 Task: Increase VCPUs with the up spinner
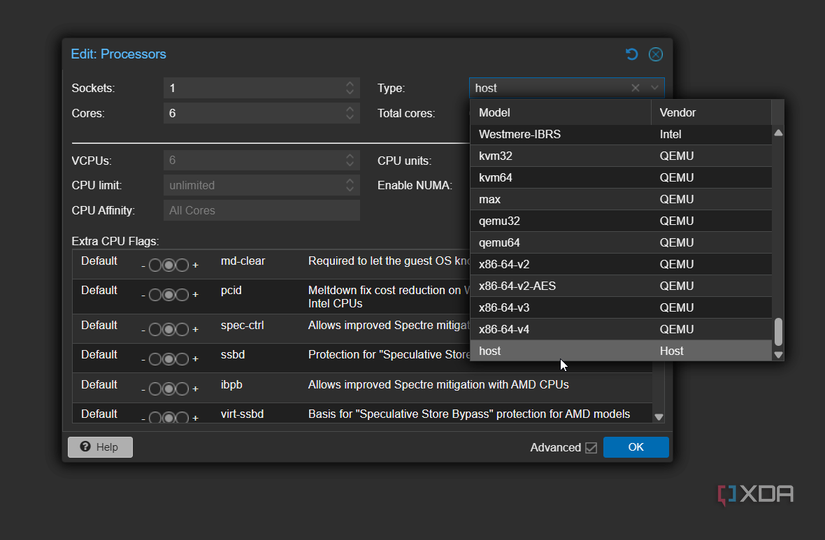(350, 155)
